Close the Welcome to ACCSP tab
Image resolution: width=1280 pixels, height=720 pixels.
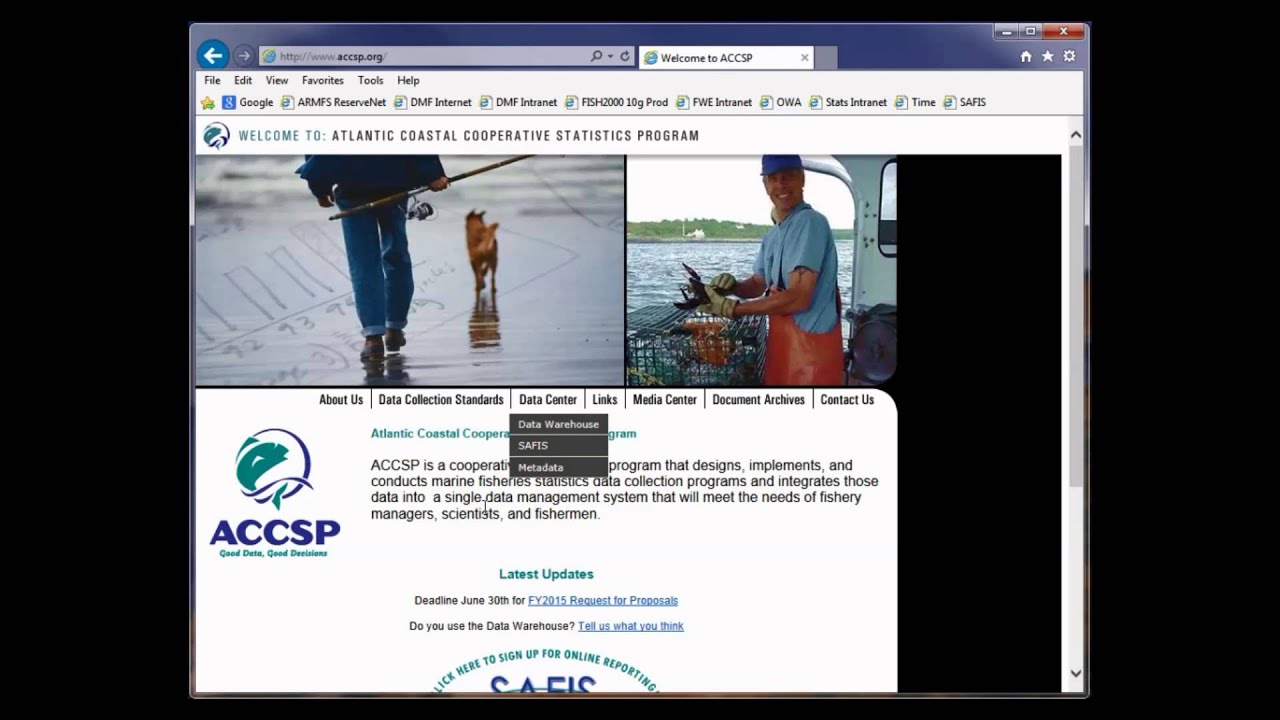[804, 57]
